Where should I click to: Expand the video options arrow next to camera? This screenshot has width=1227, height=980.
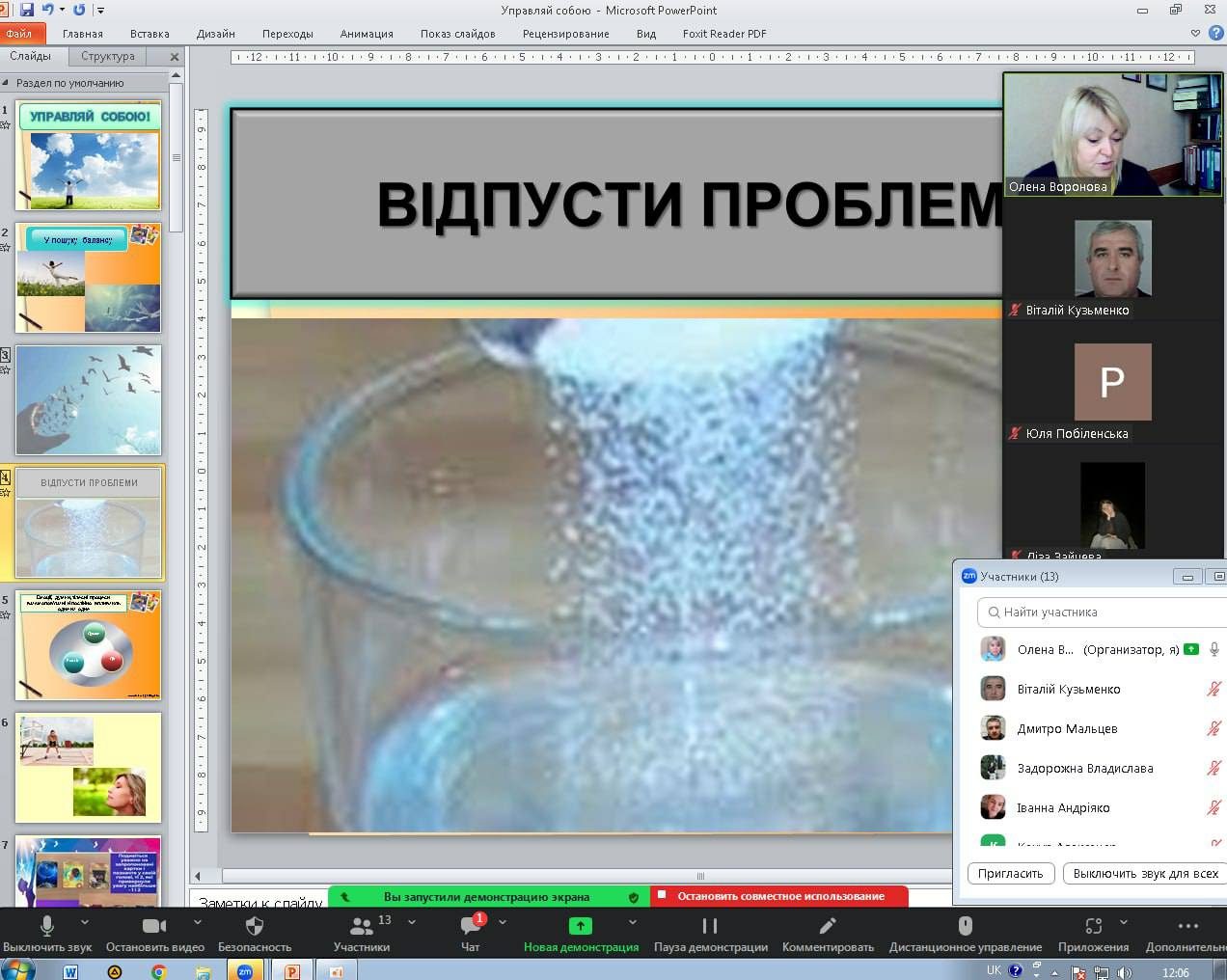pos(199,923)
